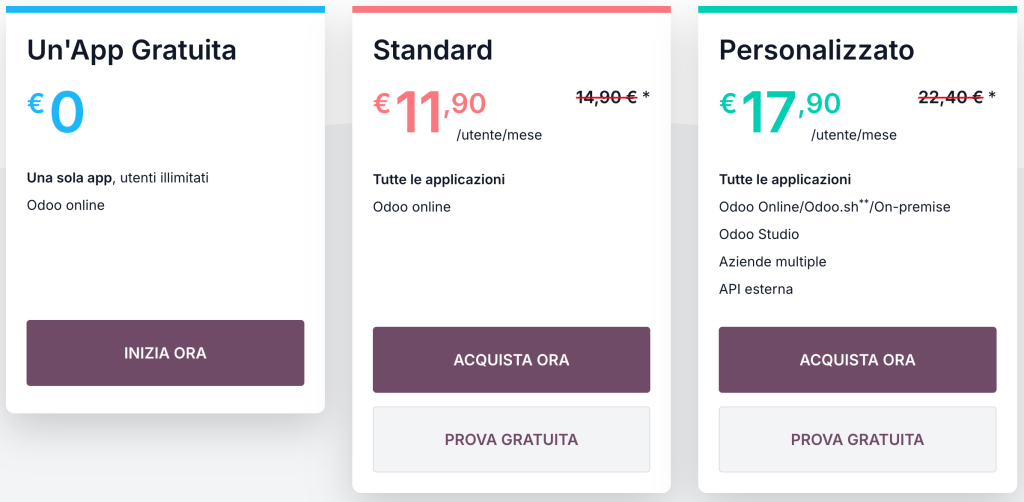Click "Tutte le applicazioni" in the Standard card

point(439,180)
